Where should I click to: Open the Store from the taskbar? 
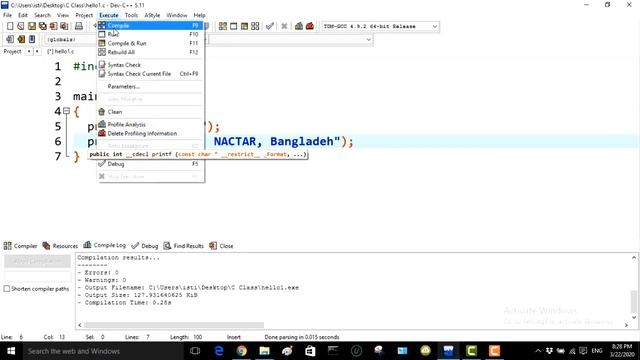(x=310, y=351)
